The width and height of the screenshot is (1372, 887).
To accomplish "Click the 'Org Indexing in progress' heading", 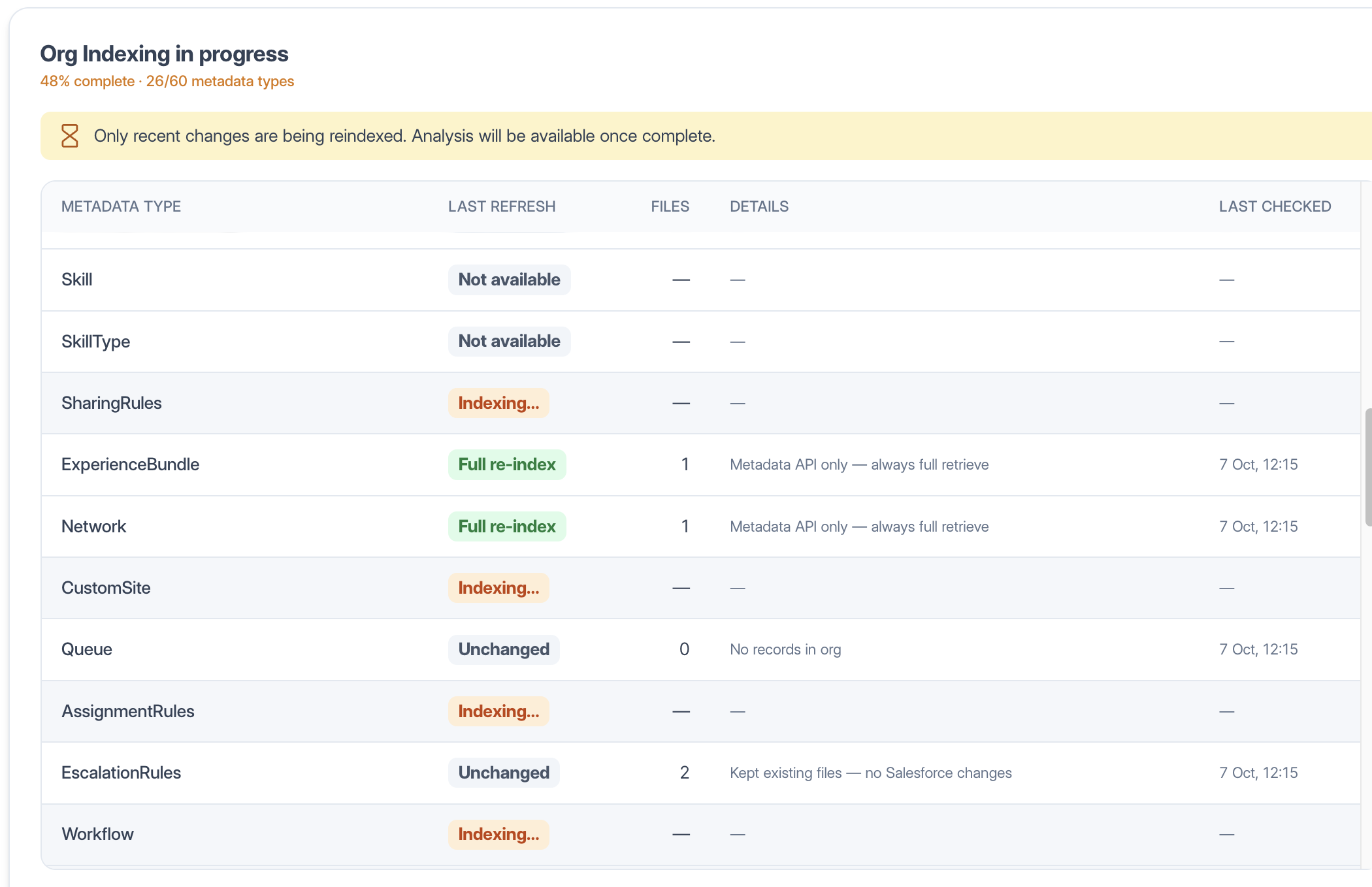I will point(164,54).
